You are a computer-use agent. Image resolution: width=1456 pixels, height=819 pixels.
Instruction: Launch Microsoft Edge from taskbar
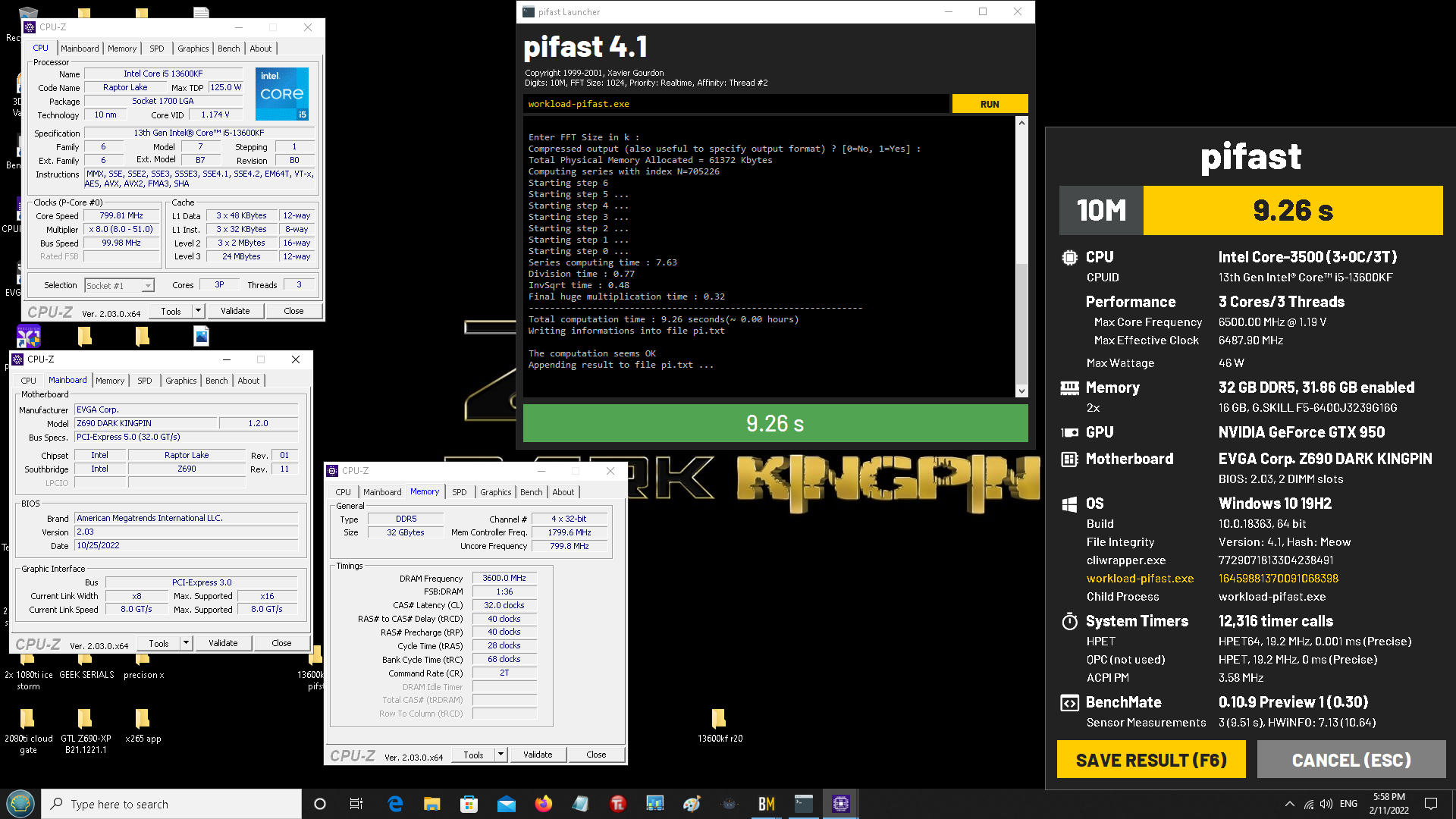tap(395, 804)
